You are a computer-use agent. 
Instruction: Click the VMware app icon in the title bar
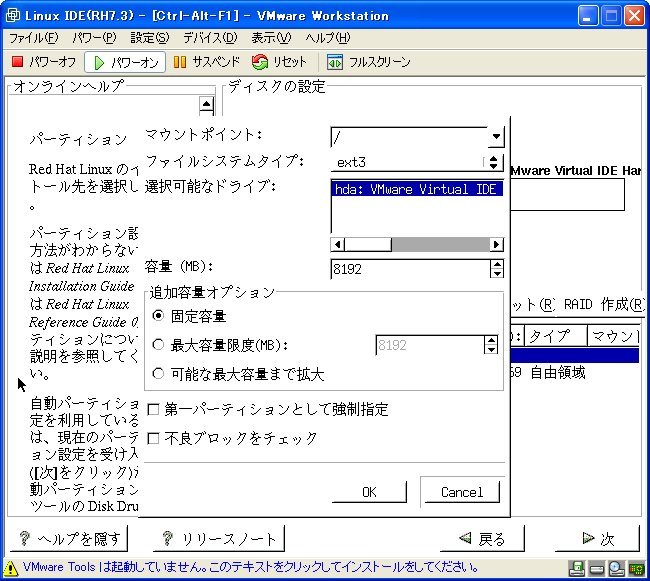point(13,15)
